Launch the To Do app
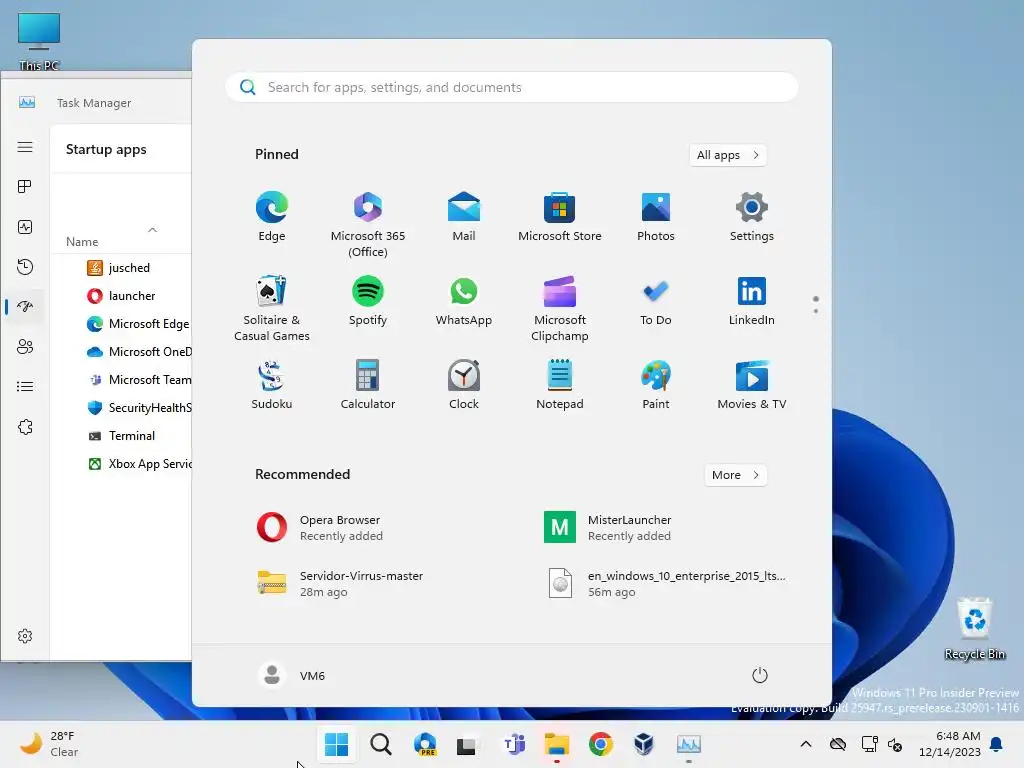This screenshot has width=1024, height=768. (x=656, y=301)
